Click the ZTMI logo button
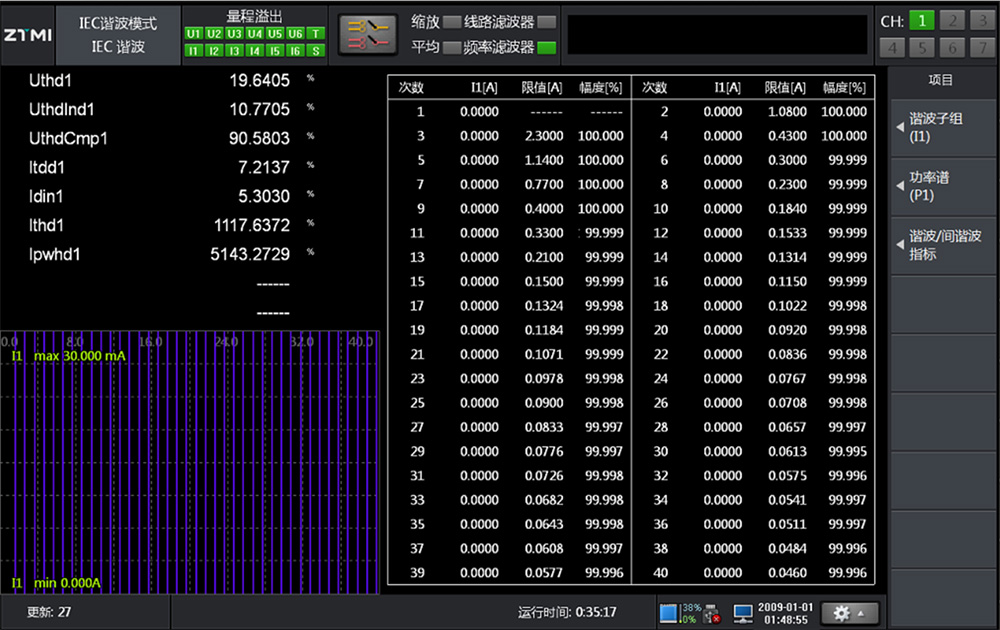Image resolution: width=1000 pixels, height=630 pixels. [x=27, y=35]
